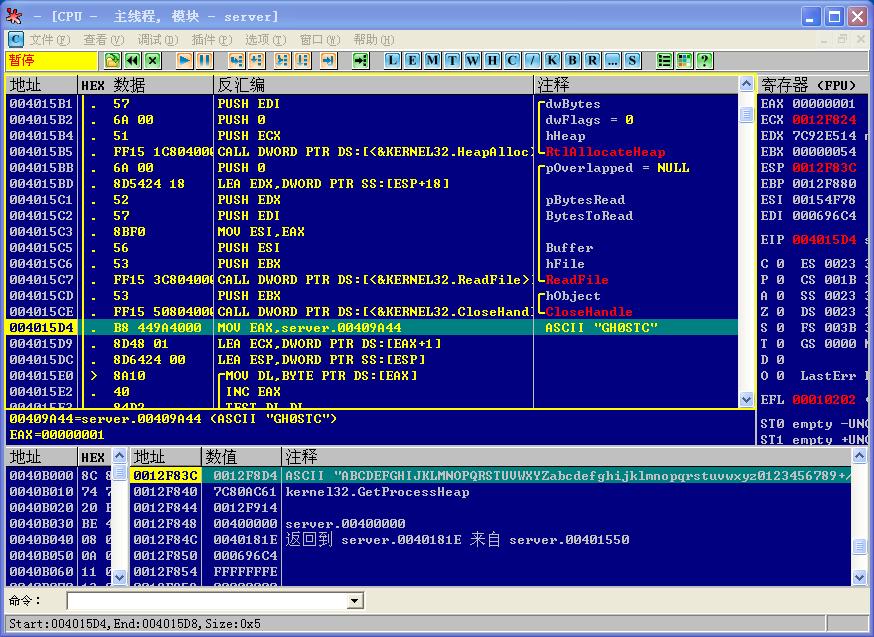Toggle the Z flag value in registers

click(x=780, y=312)
